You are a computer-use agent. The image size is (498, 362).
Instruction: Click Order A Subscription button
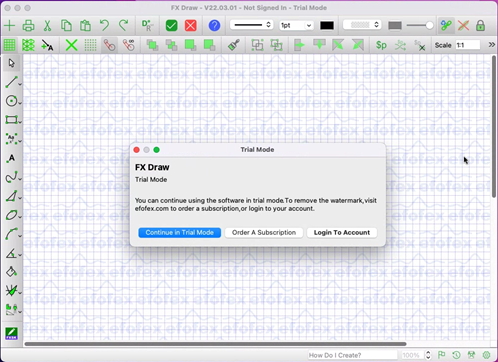point(264,232)
